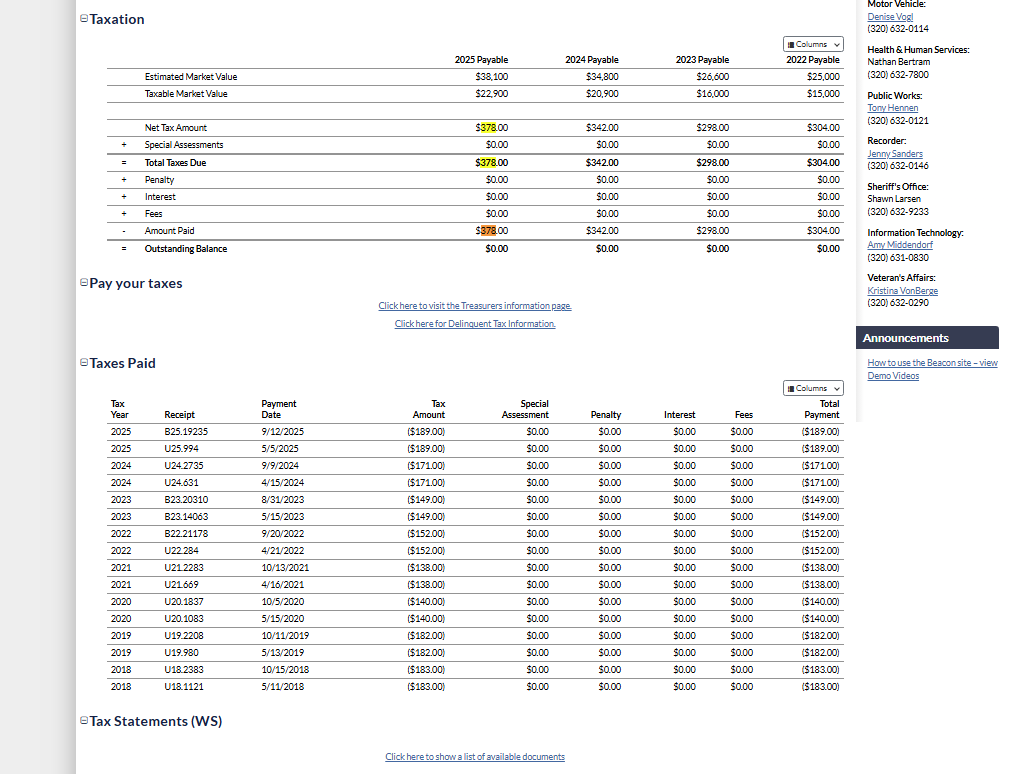Open Denise Vogl contact link
The height and width of the screenshot is (774, 1012).
pyautogui.click(x=890, y=17)
